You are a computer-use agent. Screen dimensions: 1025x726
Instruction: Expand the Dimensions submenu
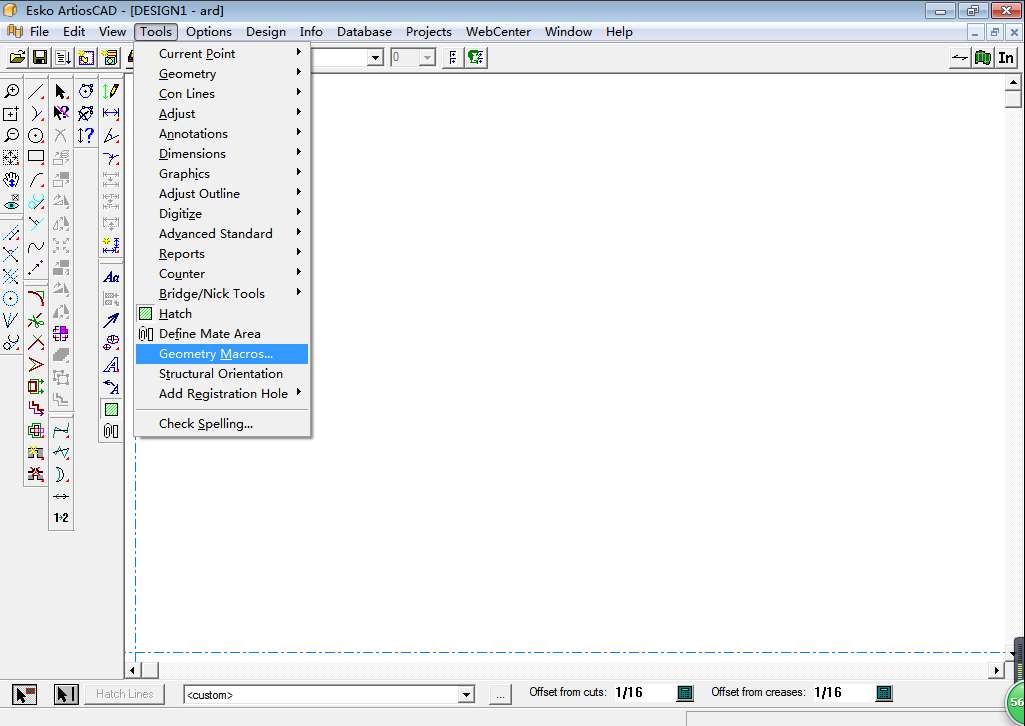coord(222,154)
